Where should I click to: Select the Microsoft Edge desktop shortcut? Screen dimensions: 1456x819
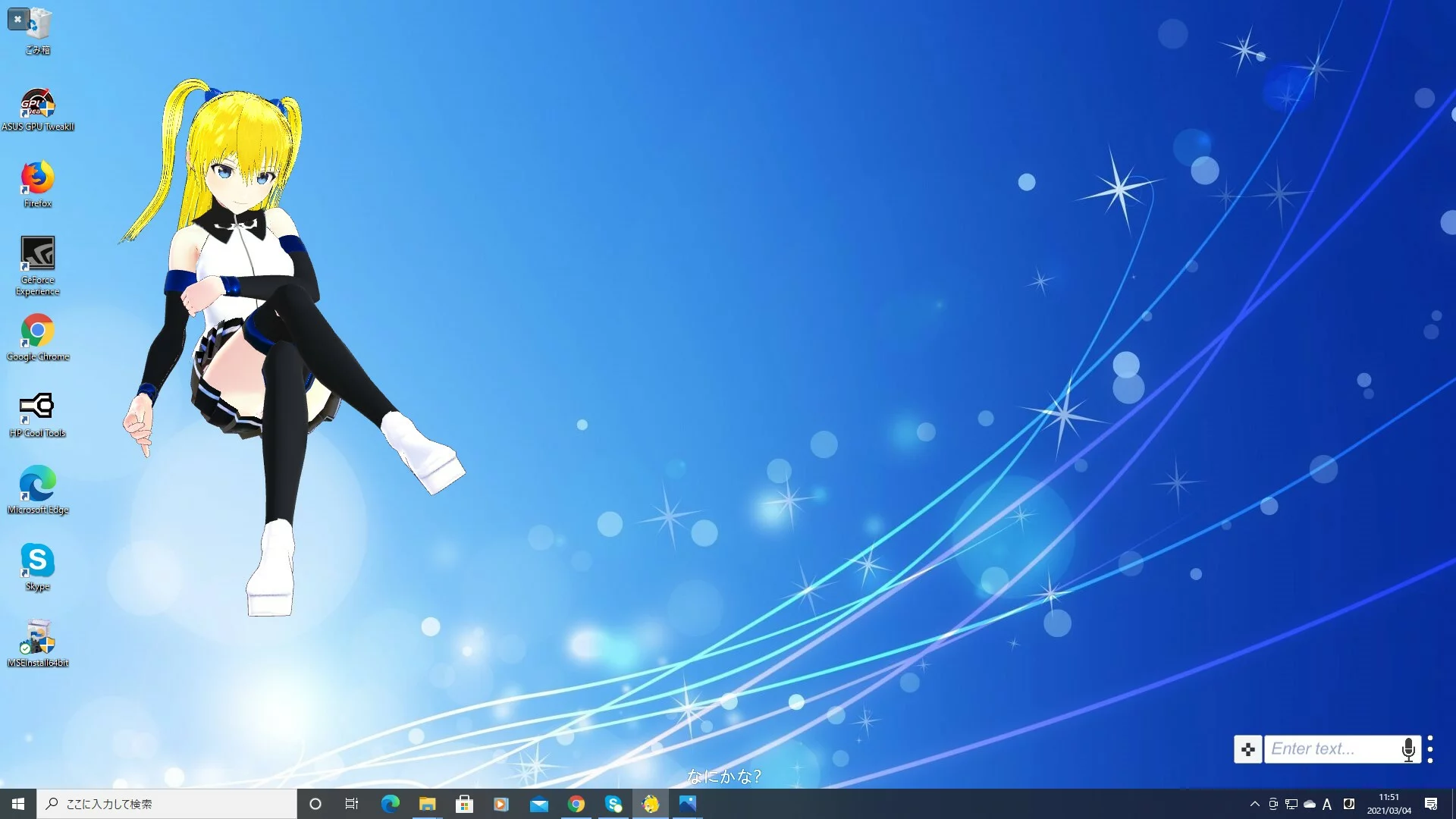coord(38,491)
